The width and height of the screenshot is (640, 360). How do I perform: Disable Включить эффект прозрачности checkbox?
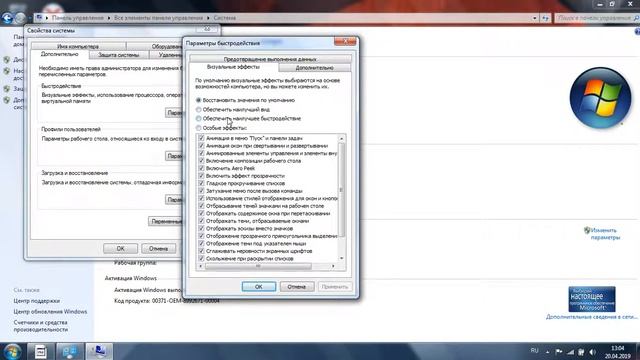click(201, 176)
